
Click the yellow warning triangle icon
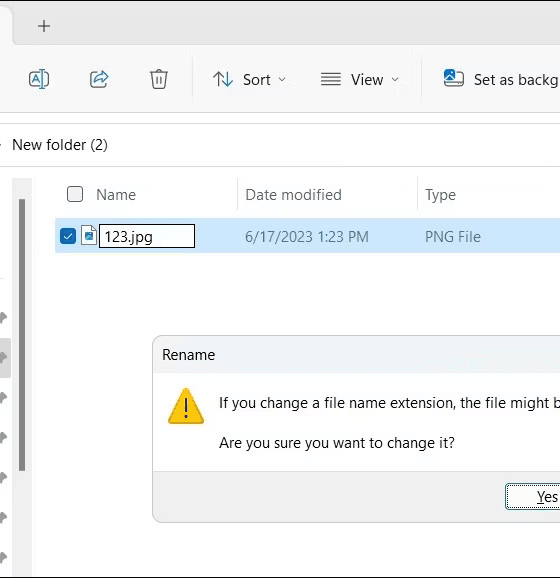point(186,406)
